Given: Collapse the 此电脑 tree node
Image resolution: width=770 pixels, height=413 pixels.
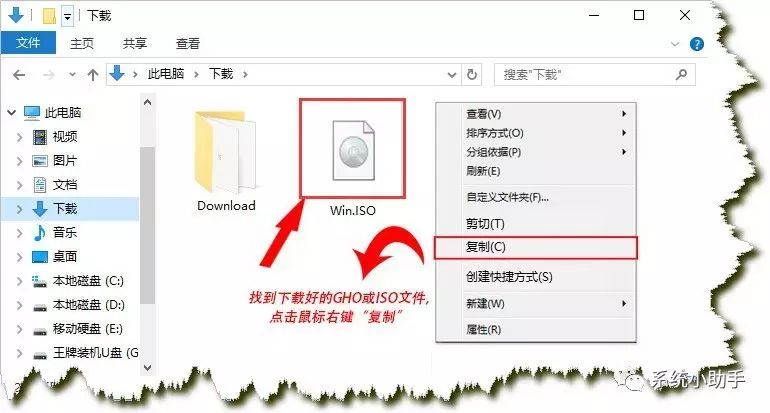Looking at the screenshot, I should tap(11, 112).
